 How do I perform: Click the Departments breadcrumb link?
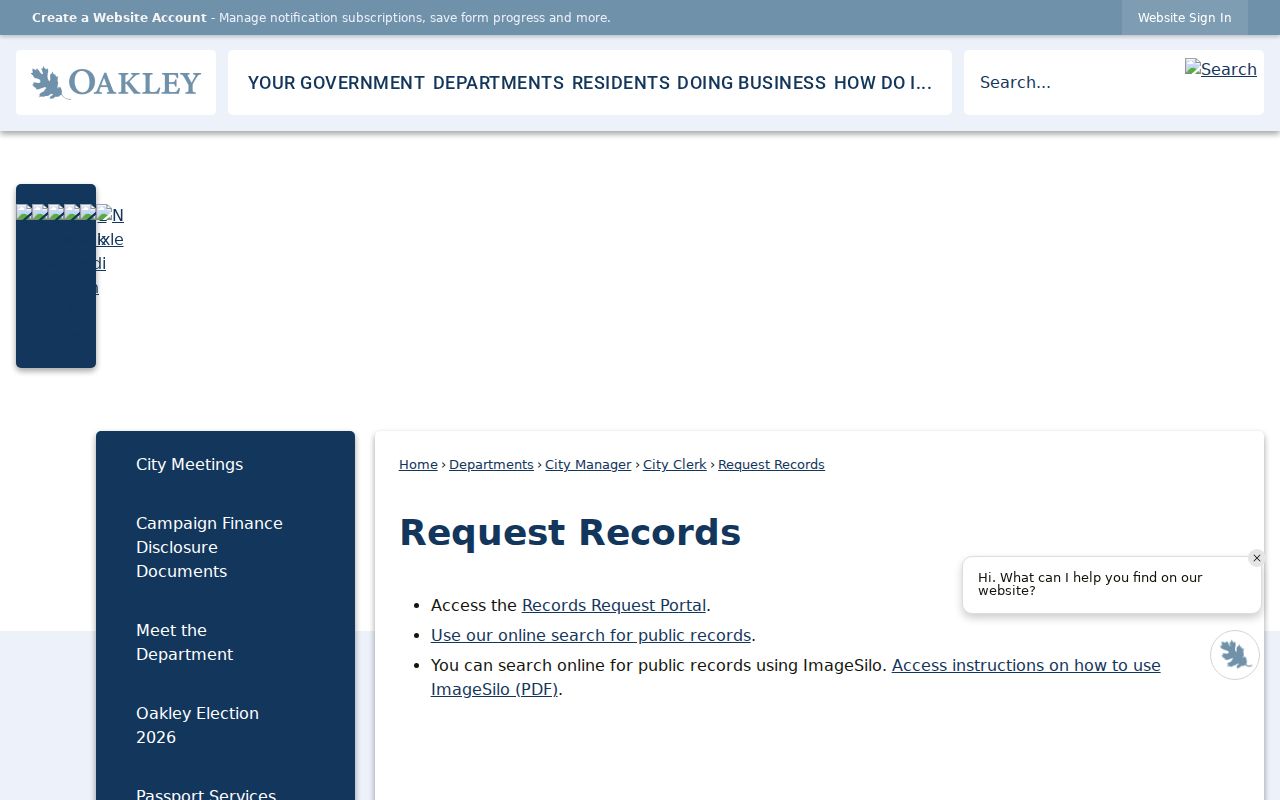(491, 464)
